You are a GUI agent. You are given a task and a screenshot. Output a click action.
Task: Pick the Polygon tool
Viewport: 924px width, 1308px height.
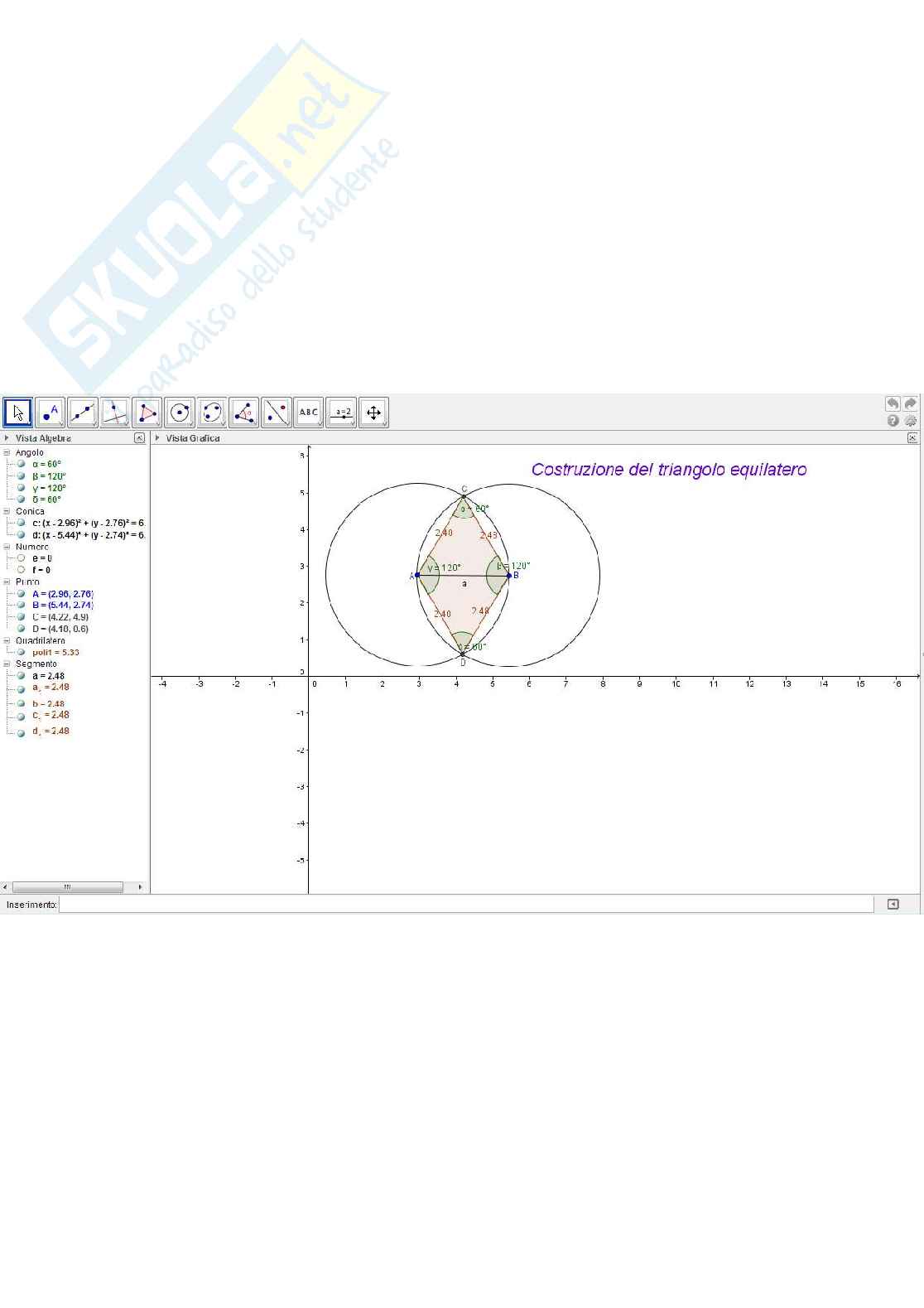tap(147, 412)
